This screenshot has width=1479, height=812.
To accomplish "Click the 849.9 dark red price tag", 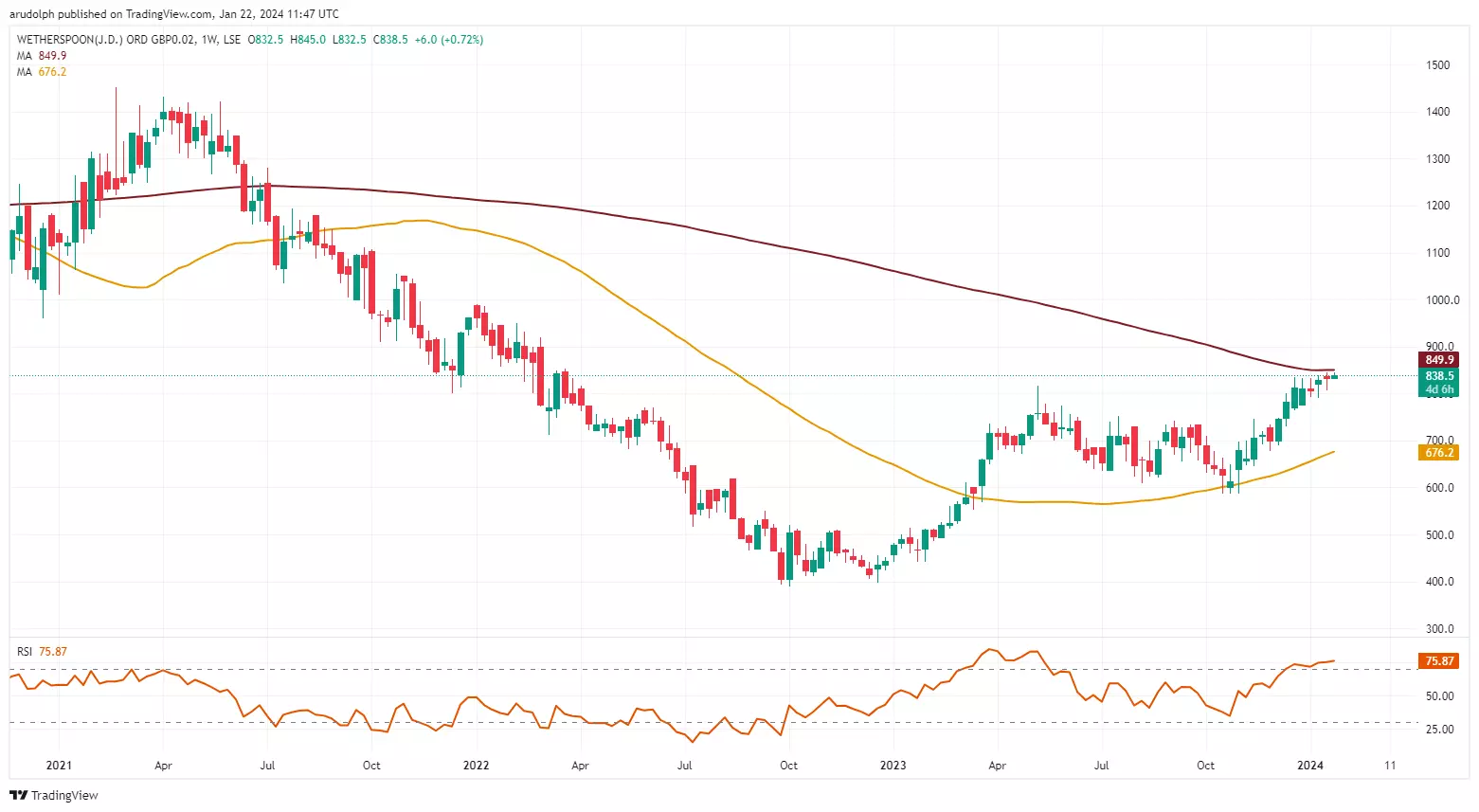I will (x=1438, y=360).
